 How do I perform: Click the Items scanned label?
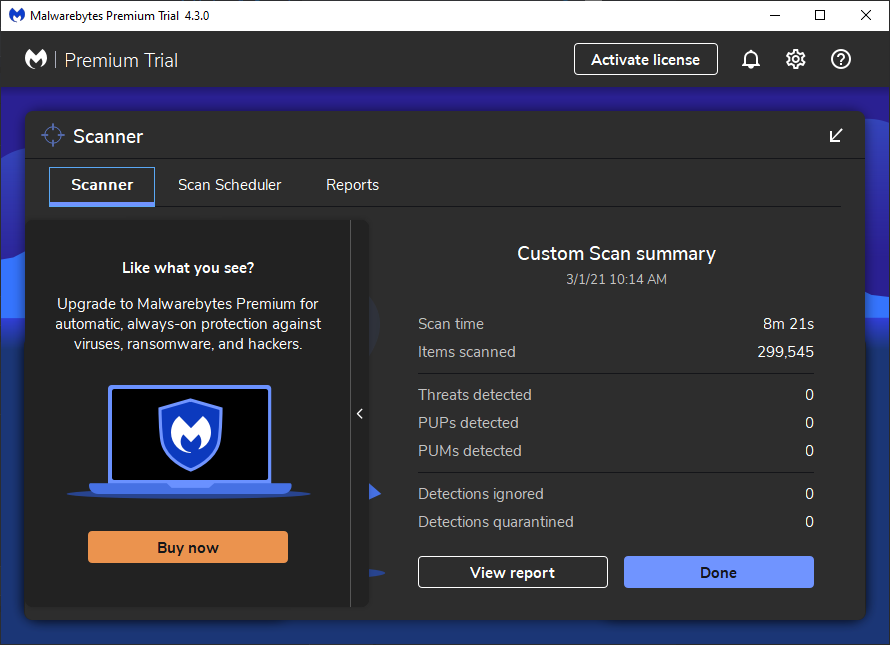pyautogui.click(x=467, y=352)
